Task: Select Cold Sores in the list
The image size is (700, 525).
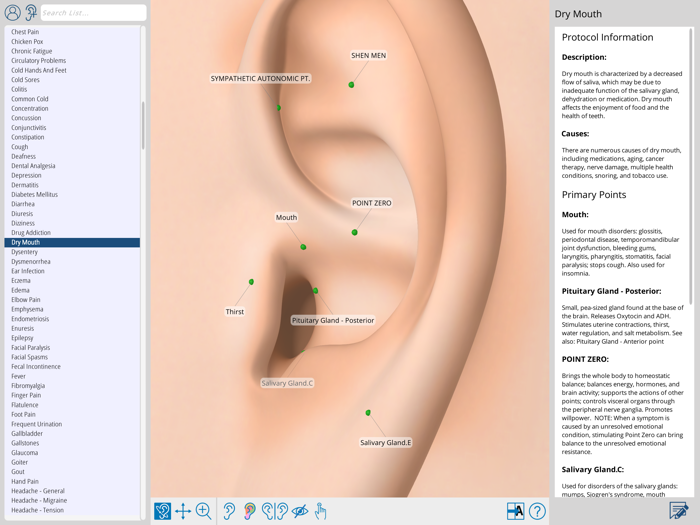Action: (x=72, y=80)
